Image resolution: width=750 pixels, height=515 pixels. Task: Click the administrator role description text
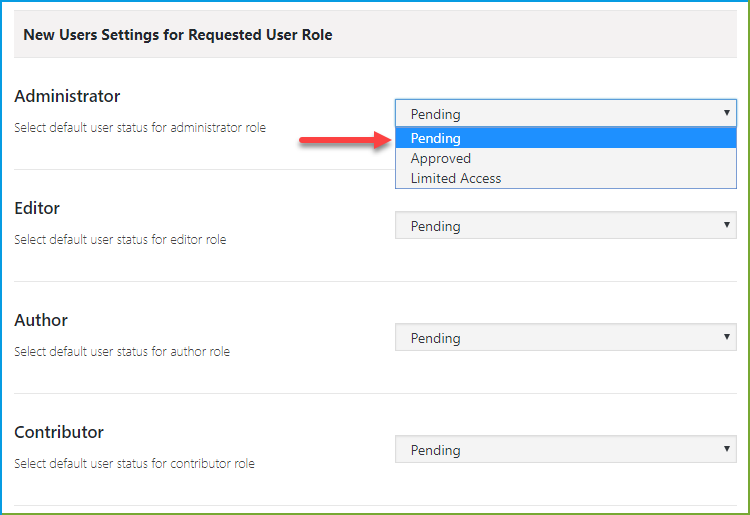click(140, 128)
